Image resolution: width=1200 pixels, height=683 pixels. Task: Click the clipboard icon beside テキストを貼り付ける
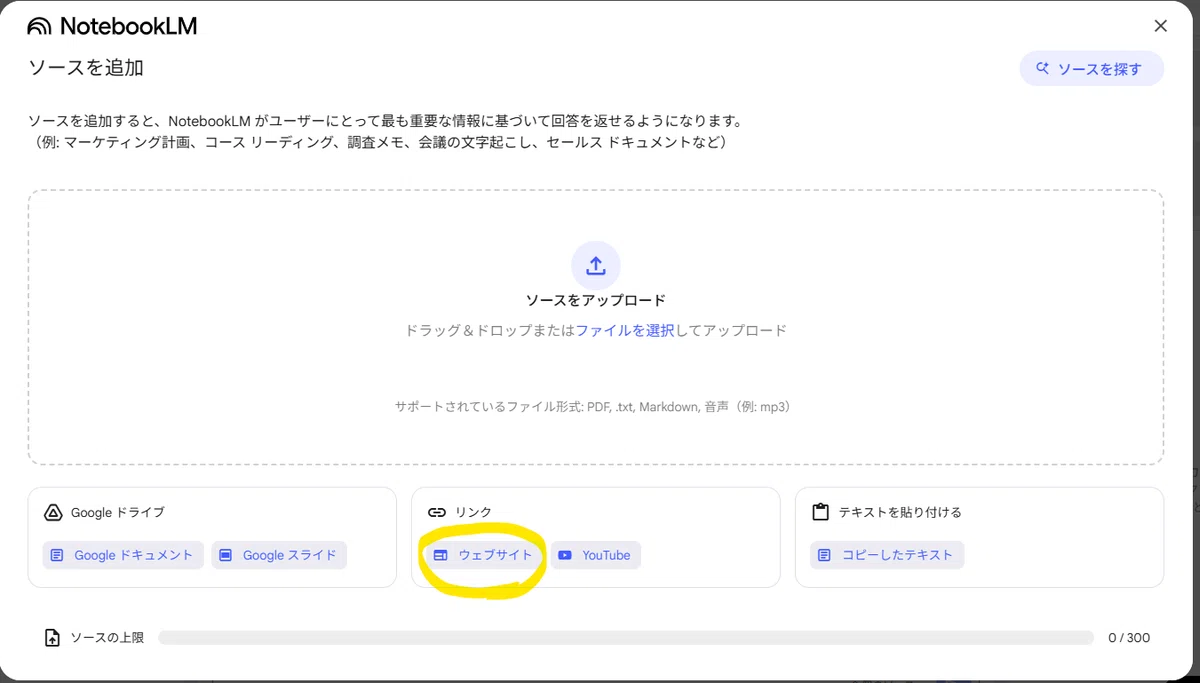click(821, 512)
